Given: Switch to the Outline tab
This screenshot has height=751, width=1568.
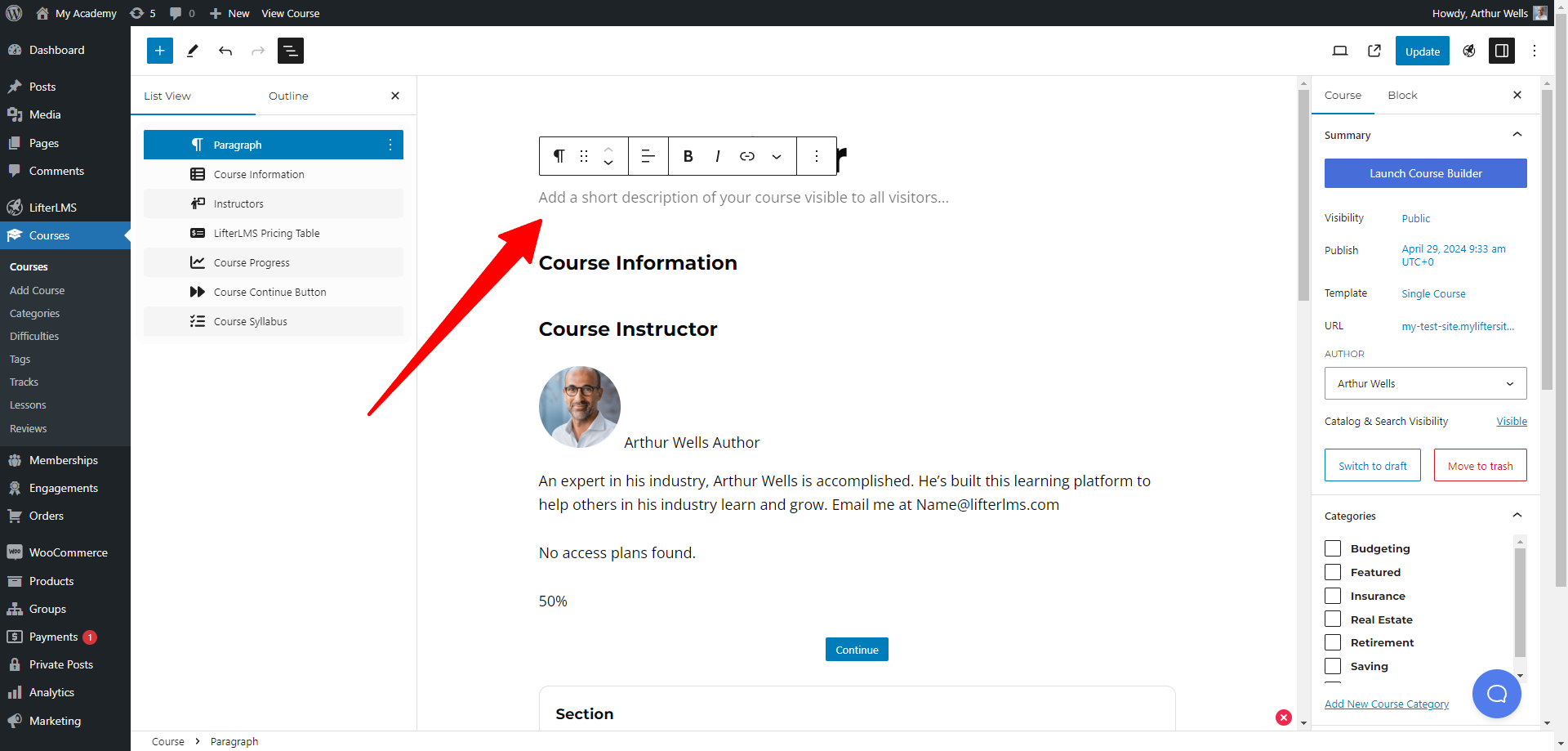Looking at the screenshot, I should coord(287,96).
